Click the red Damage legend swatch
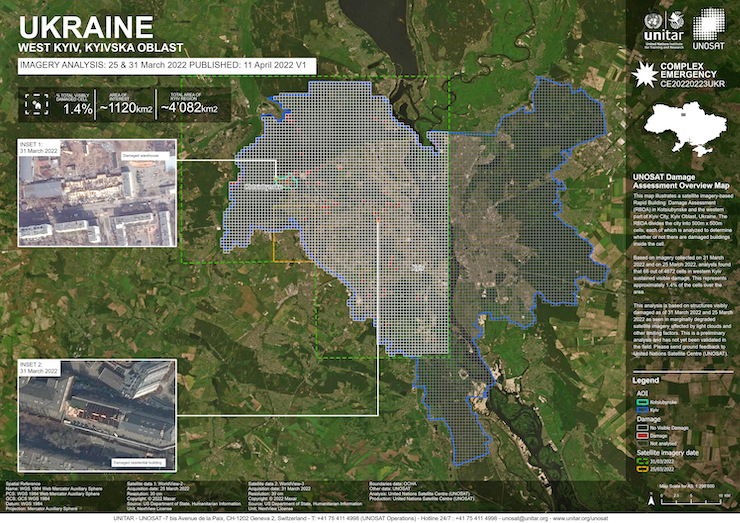This screenshot has height=523, width=740. click(x=643, y=436)
